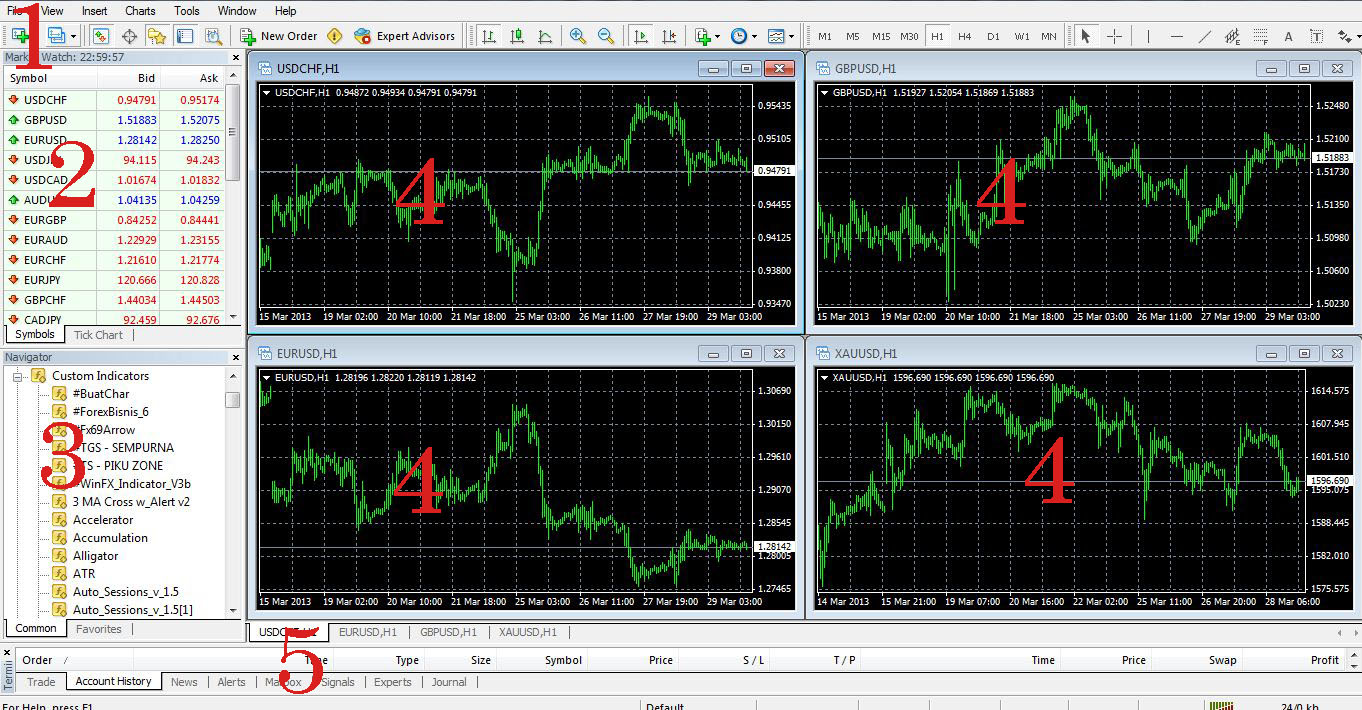Open the Templates dropdown arrow
Screen dimensions: 1362x710
pos(792,36)
